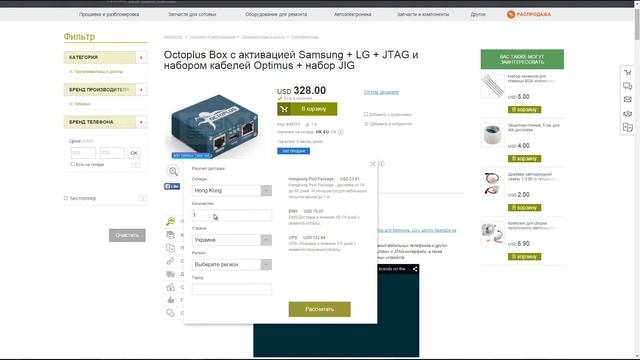Click the add-to-favorites link text
The height and width of the screenshot is (360, 640).
point(391,124)
